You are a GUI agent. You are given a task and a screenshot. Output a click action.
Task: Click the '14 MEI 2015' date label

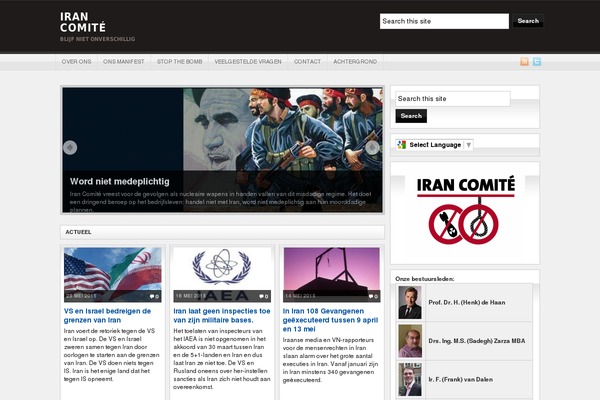pos(300,296)
